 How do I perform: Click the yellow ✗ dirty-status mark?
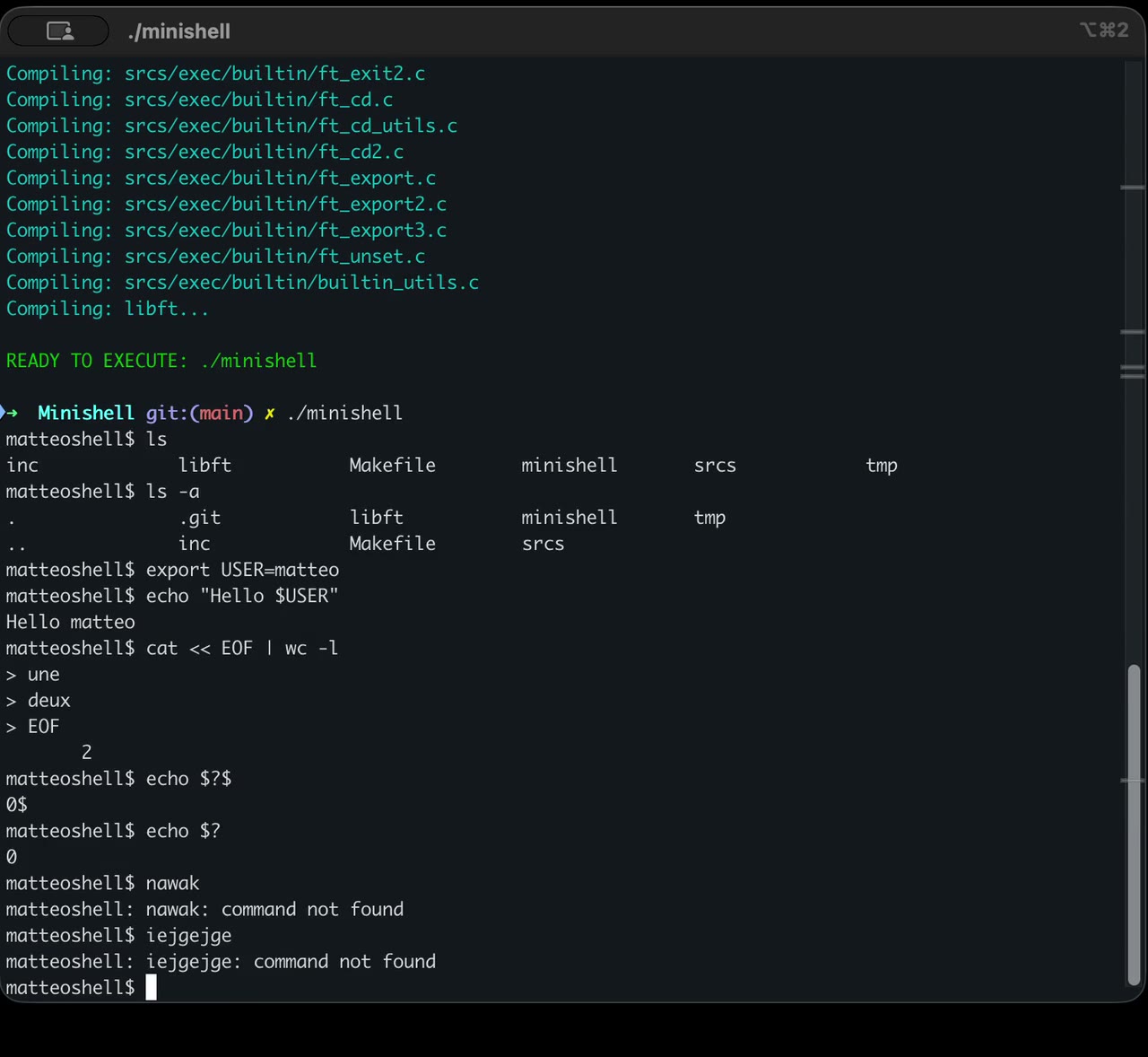[x=269, y=414]
